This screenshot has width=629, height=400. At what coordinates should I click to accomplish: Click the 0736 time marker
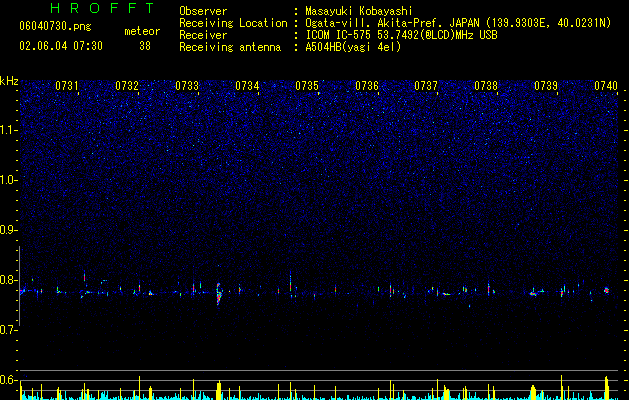coord(367,86)
